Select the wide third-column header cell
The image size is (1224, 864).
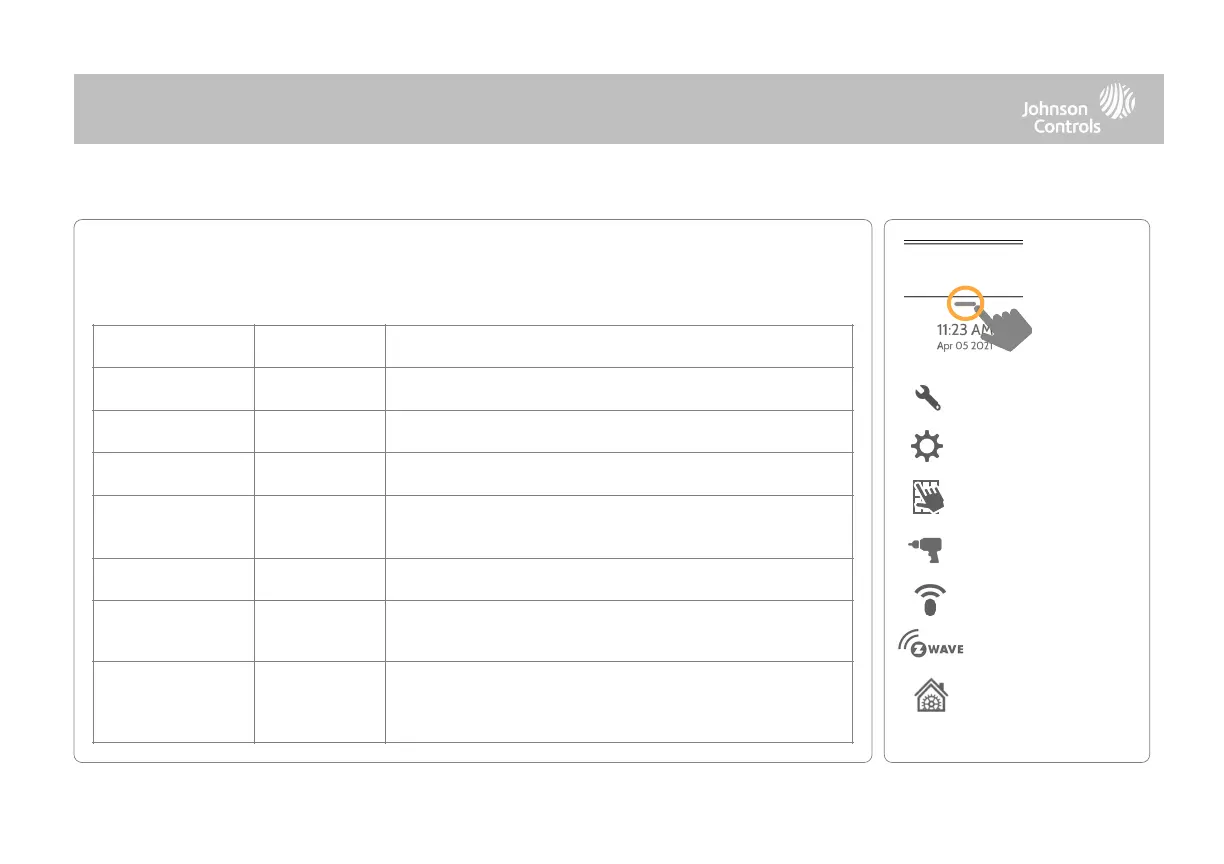[x=619, y=345]
